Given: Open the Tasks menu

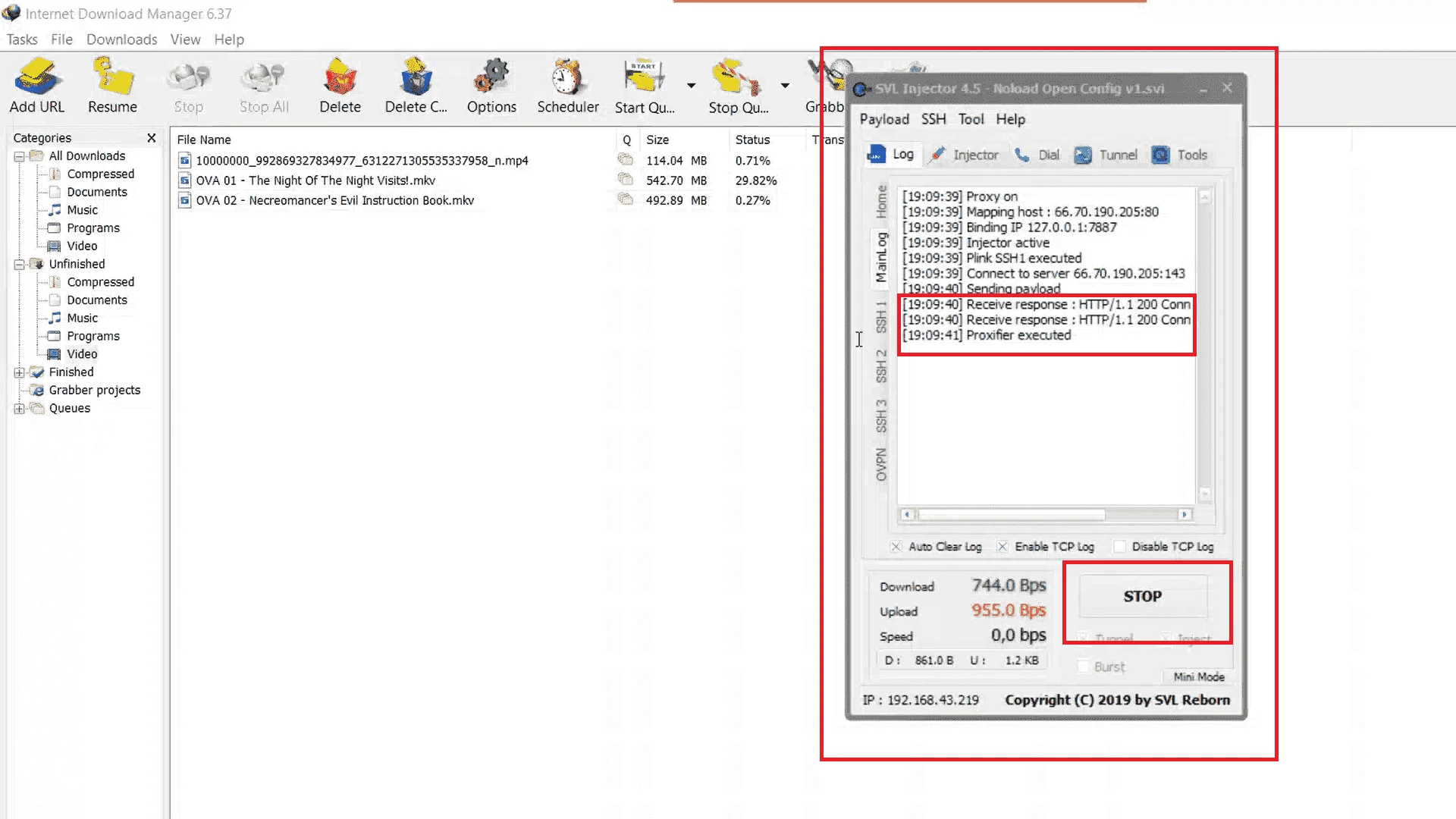Looking at the screenshot, I should pyautogui.click(x=22, y=39).
